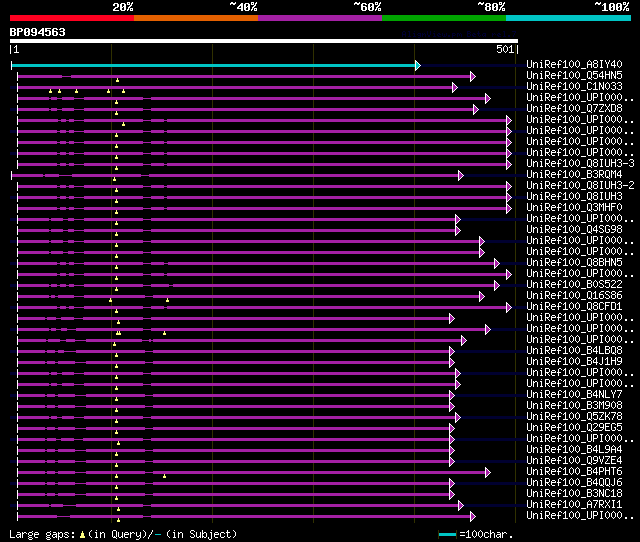
Task: Select the UniRef100_Q9VZE4 label
Action: pyautogui.click(x=574, y=461)
